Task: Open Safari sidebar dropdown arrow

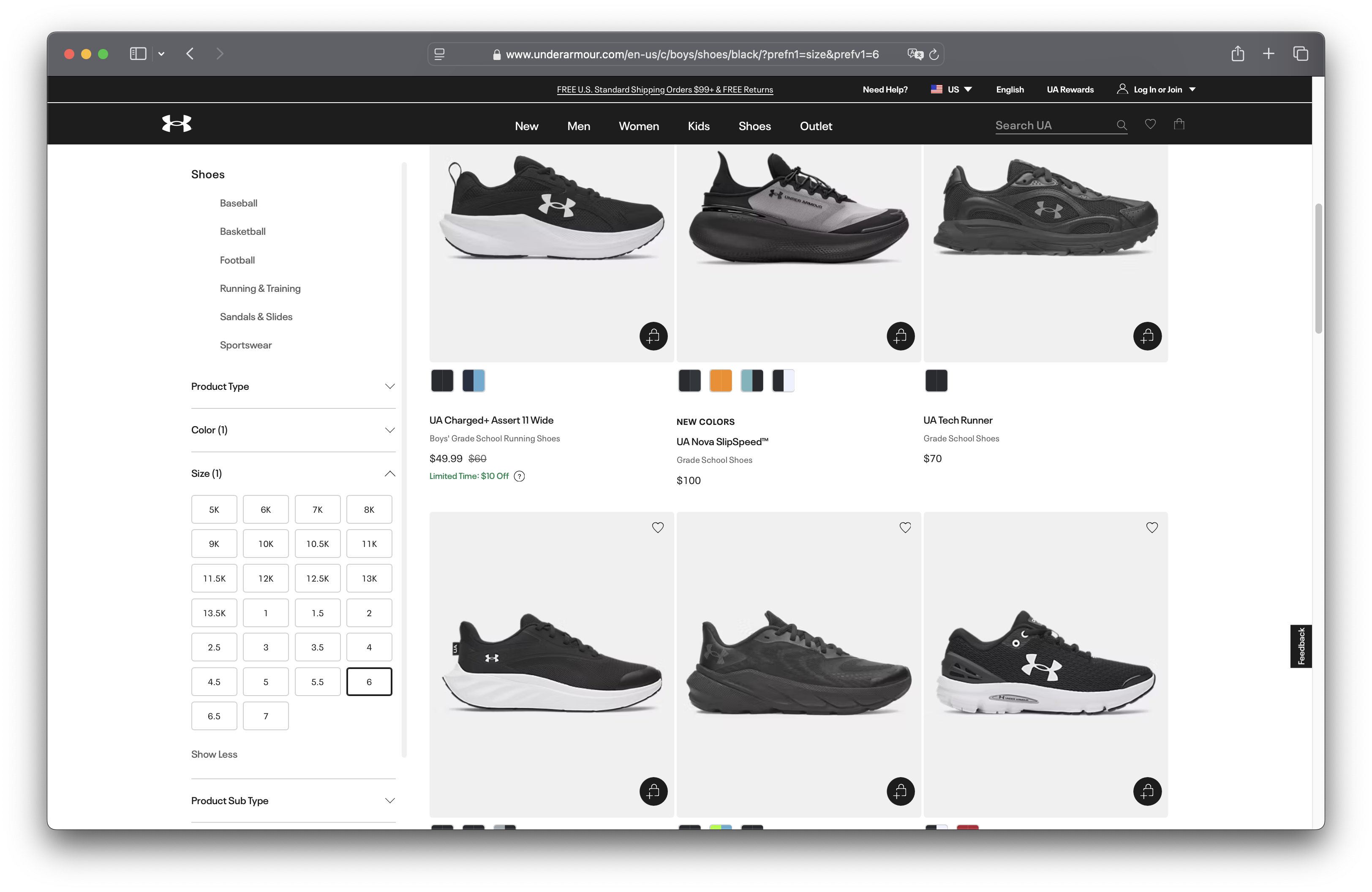Action: (161, 54)
